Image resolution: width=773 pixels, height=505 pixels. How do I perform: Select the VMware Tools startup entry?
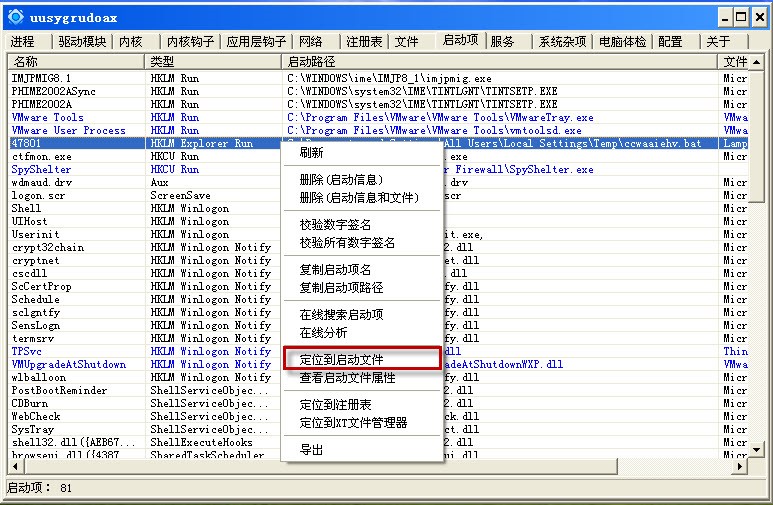pos(379,117)
